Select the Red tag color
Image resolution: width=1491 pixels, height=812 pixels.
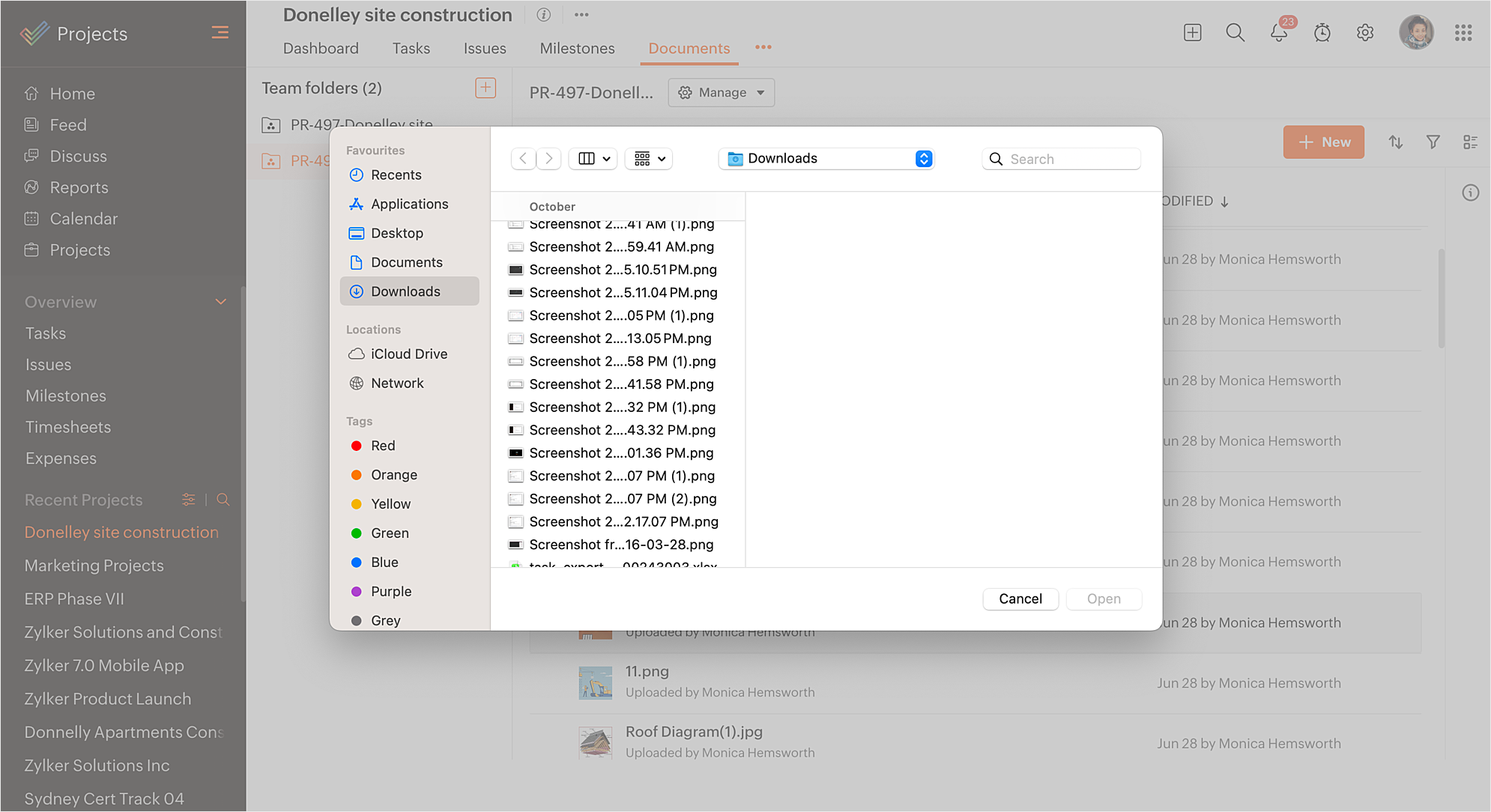coord(382,446)
